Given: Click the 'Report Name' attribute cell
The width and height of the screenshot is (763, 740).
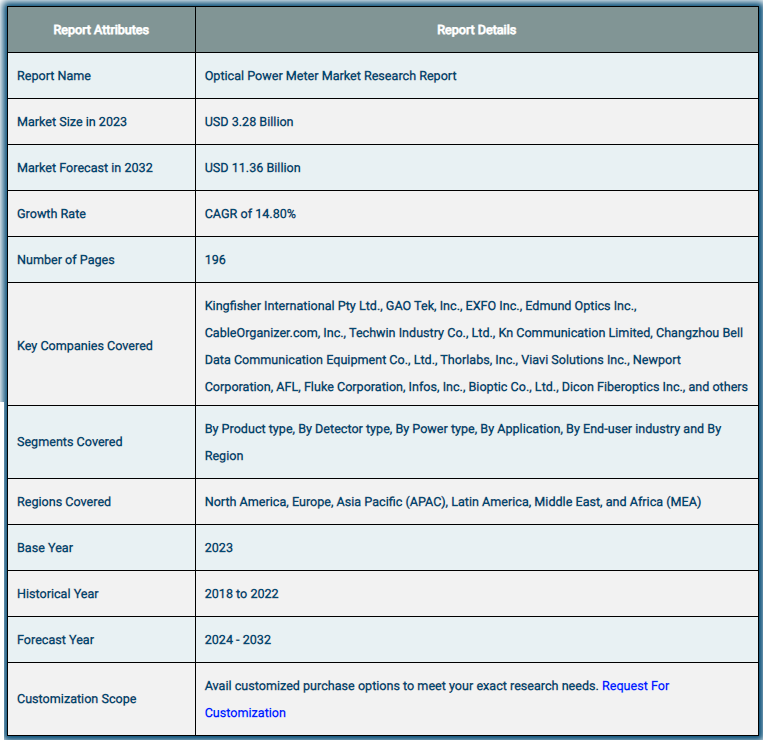Looking at the screenshot, I should pos(101,75).
